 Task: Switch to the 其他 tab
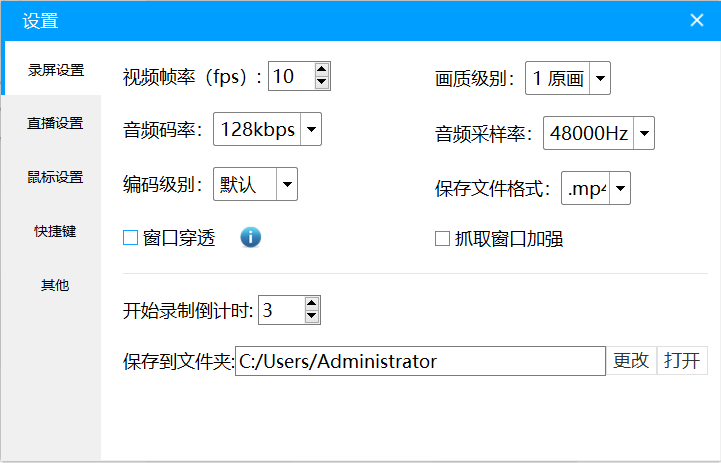tap(55, 285)
